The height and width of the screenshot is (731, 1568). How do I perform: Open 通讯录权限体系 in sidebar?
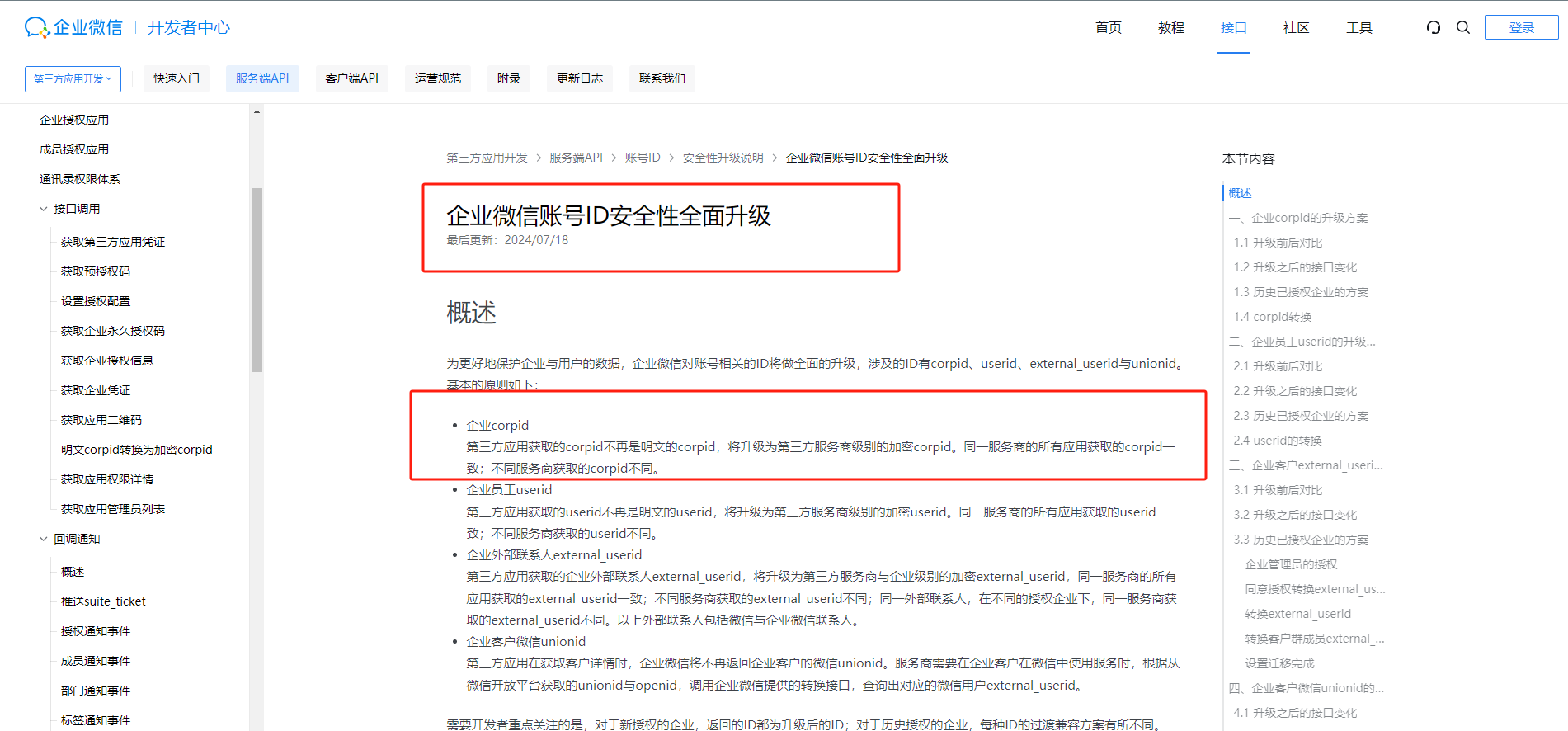click(x=80, y=179)
